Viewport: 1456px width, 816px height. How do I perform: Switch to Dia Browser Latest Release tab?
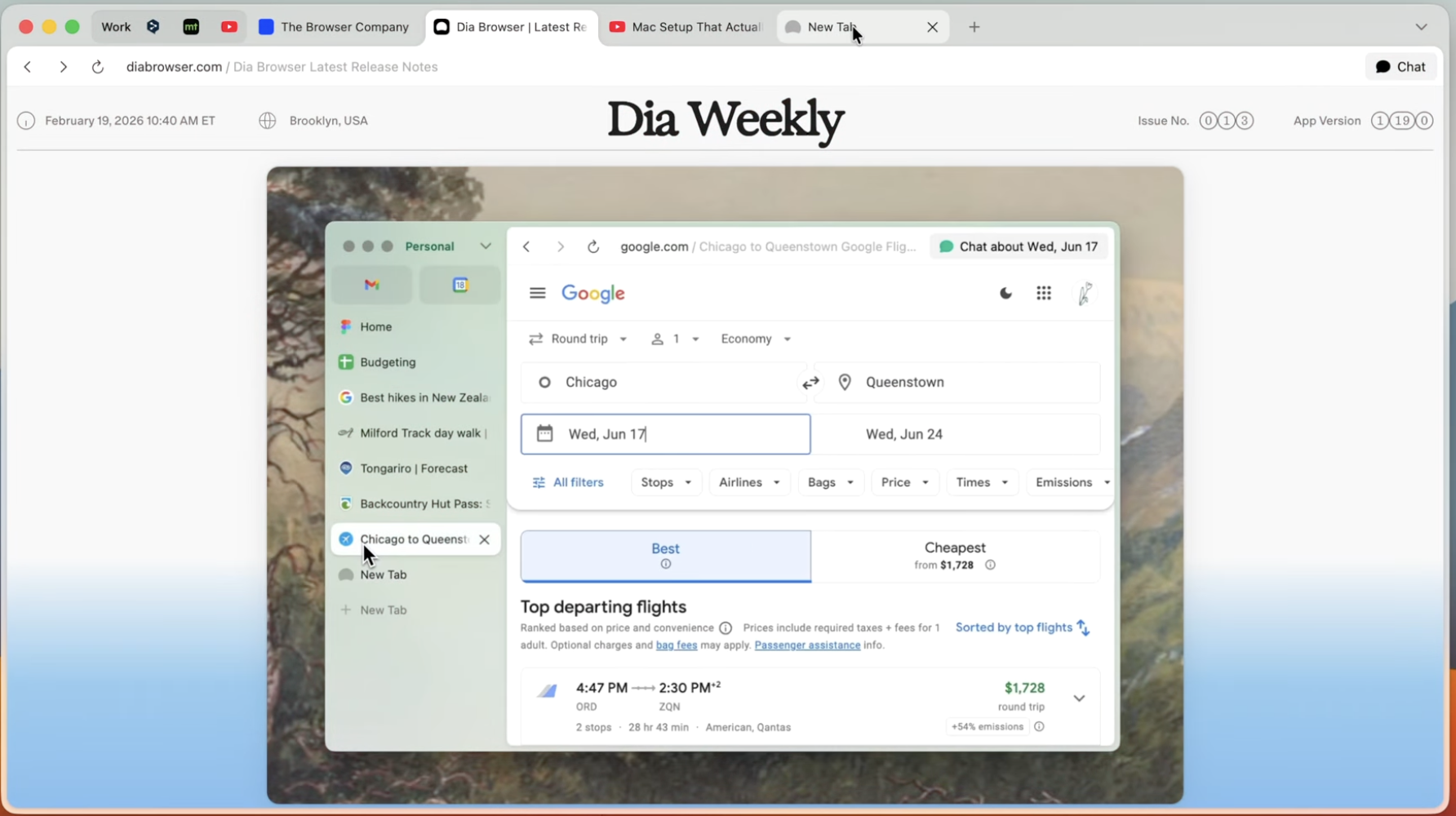click(511, 27)
